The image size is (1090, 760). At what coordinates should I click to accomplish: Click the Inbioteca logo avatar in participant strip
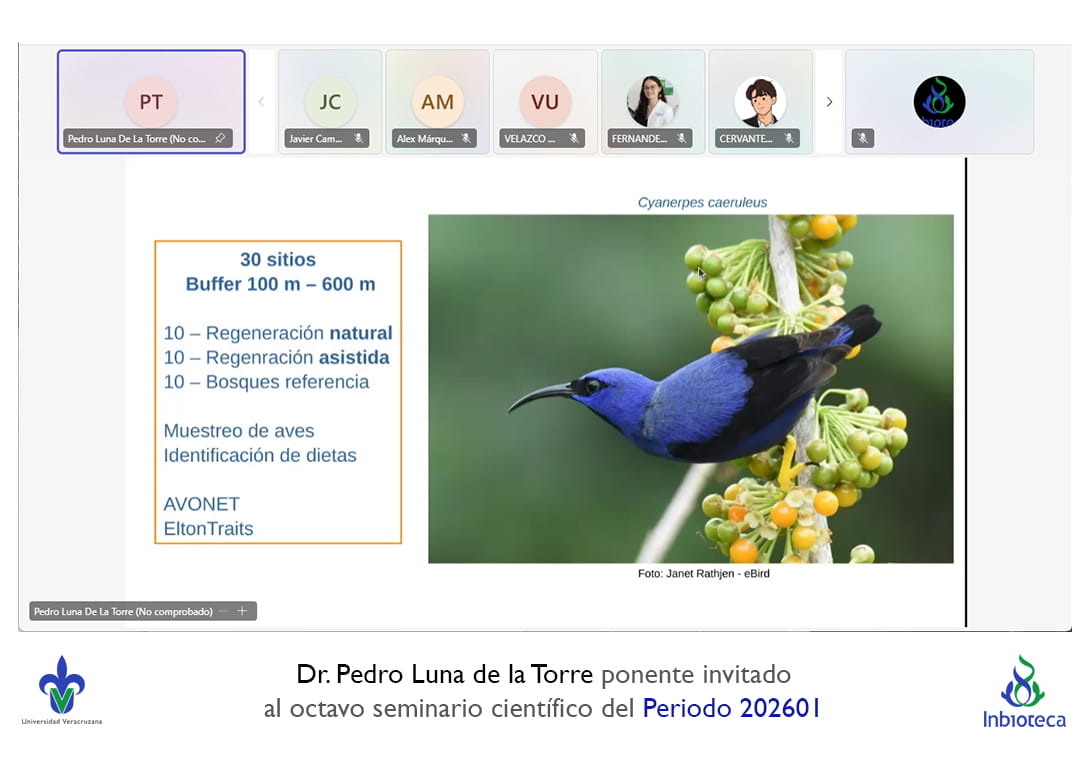coord(939,101)
